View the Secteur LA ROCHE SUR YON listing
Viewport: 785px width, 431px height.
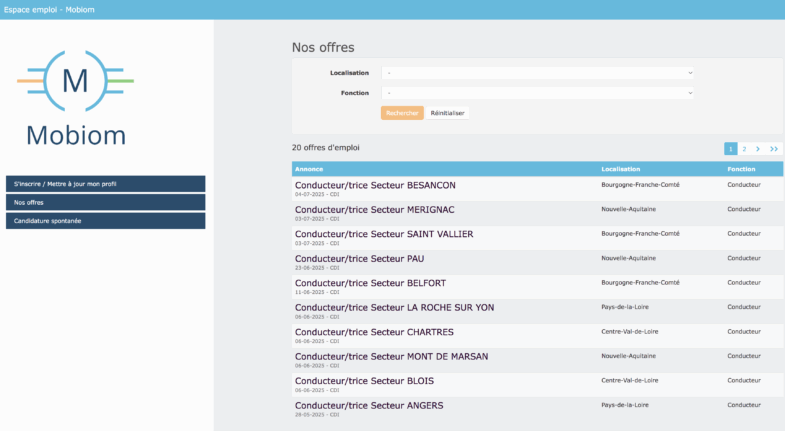click(x=394, y=307)
